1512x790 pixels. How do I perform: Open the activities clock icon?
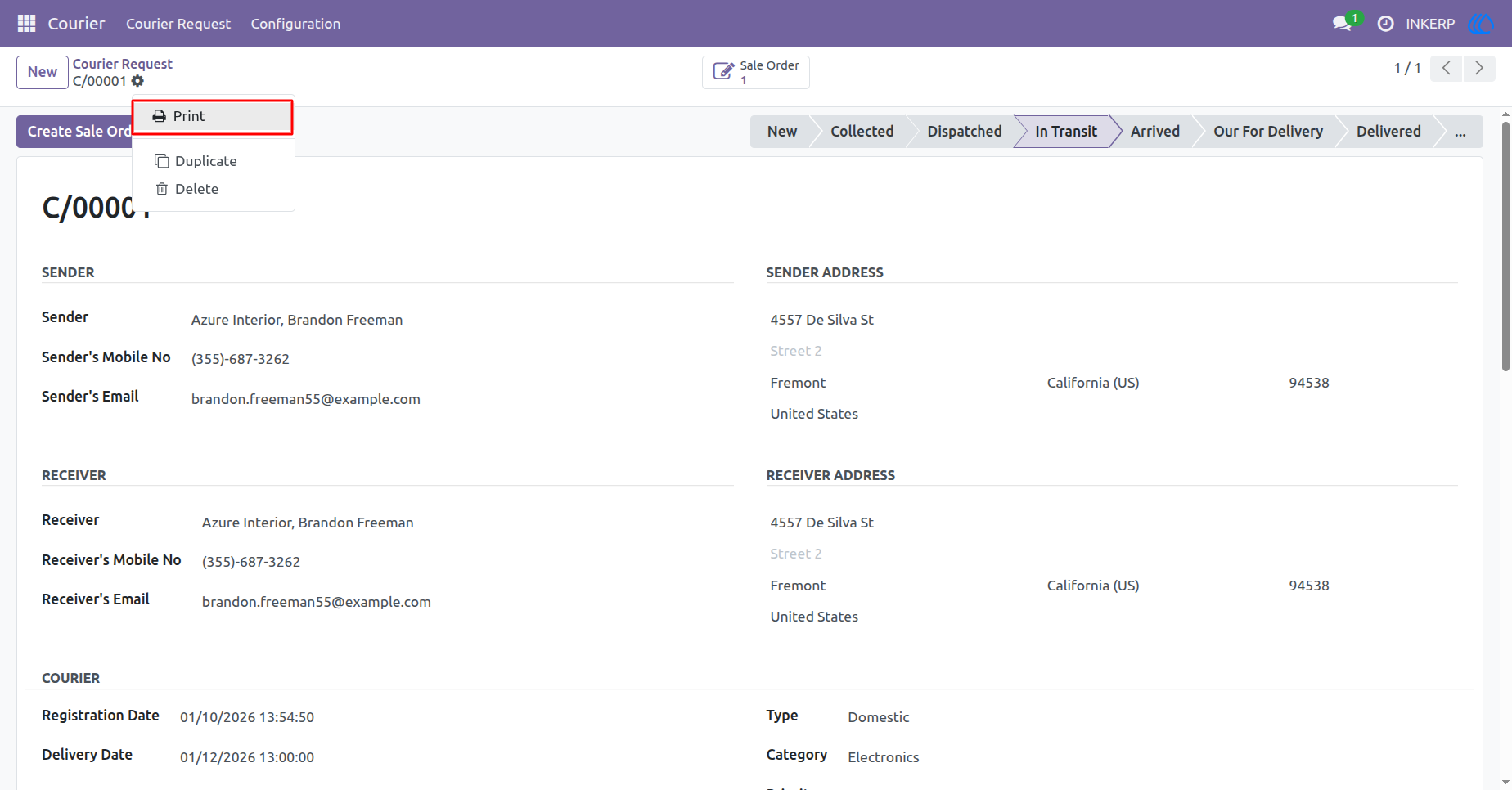(1385, 24)
